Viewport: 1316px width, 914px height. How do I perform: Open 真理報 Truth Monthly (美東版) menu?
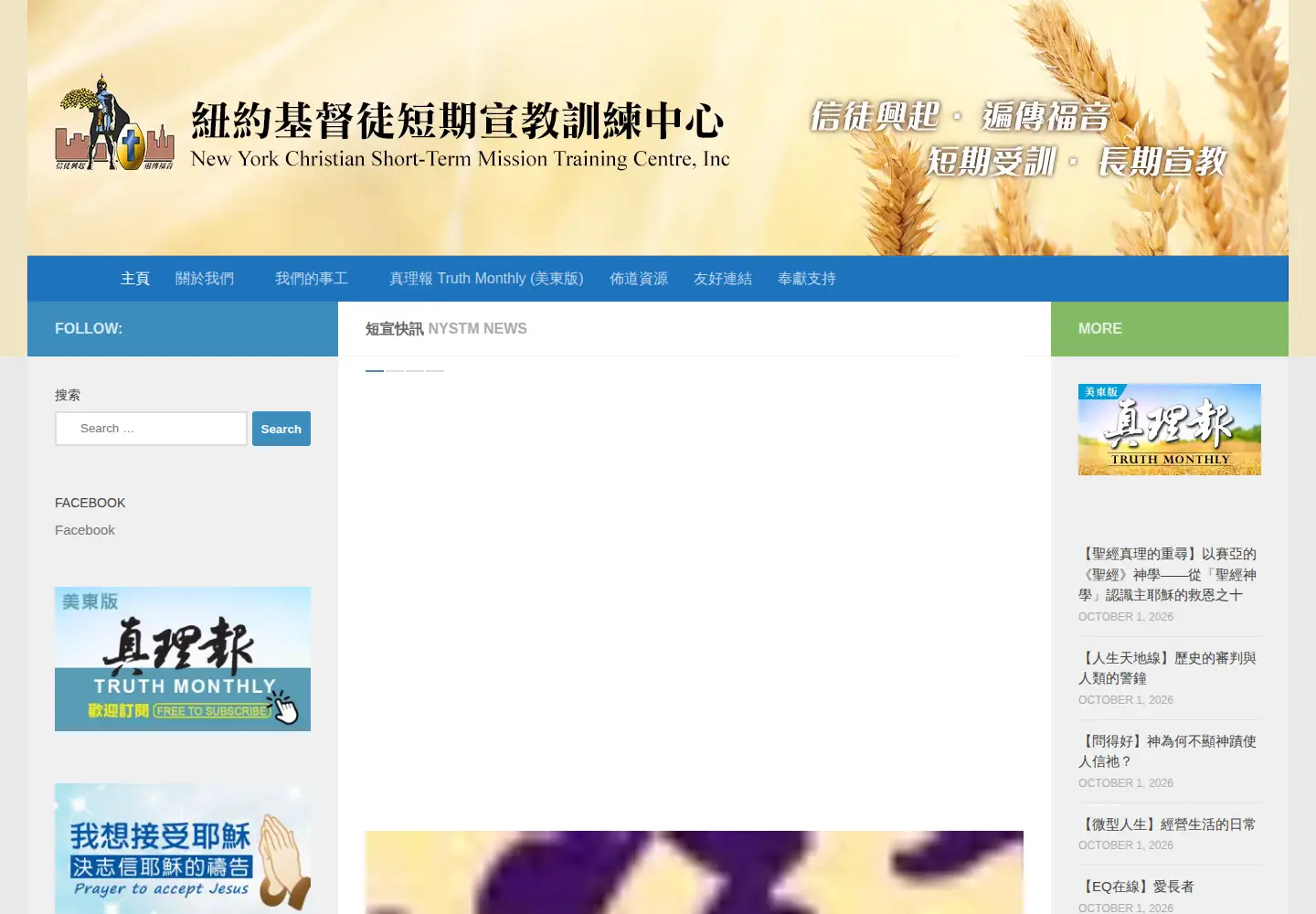tap(486, 279)
